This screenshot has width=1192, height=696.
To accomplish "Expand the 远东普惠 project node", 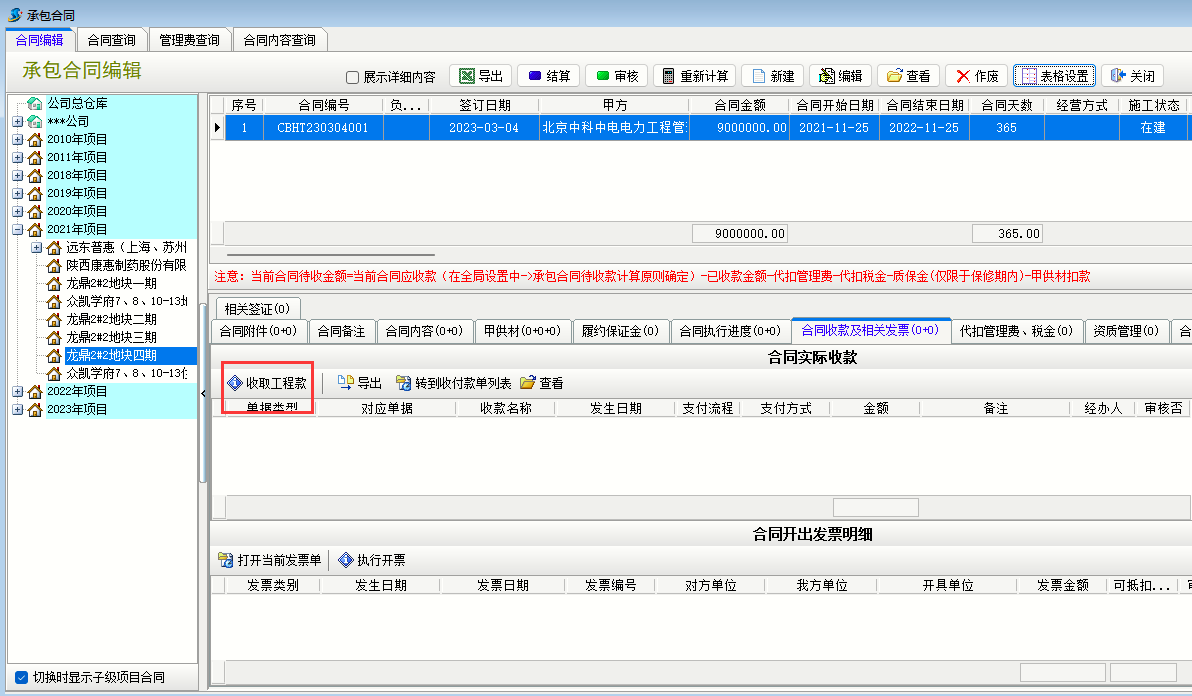I will (36, 247).
